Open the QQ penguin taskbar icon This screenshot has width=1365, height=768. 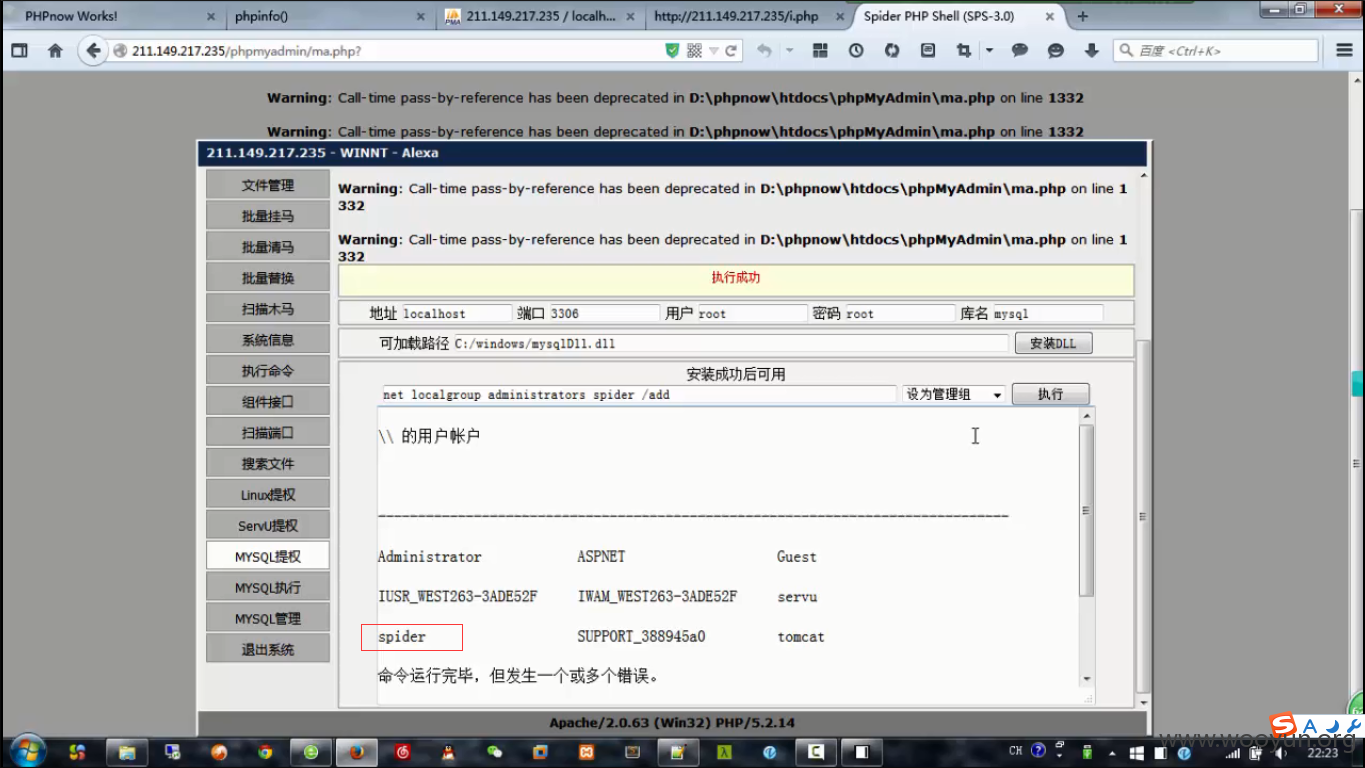click(x=449, y=752)
